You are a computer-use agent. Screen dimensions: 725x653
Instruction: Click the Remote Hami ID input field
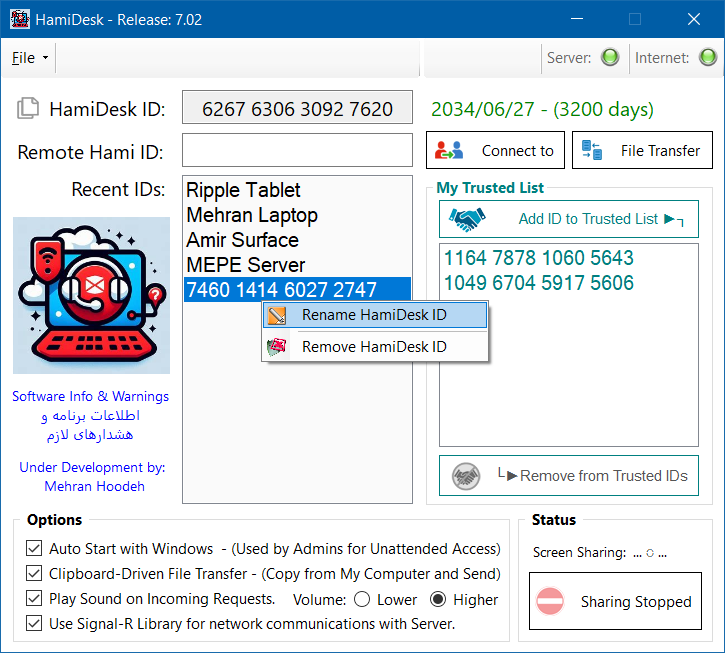297,151
